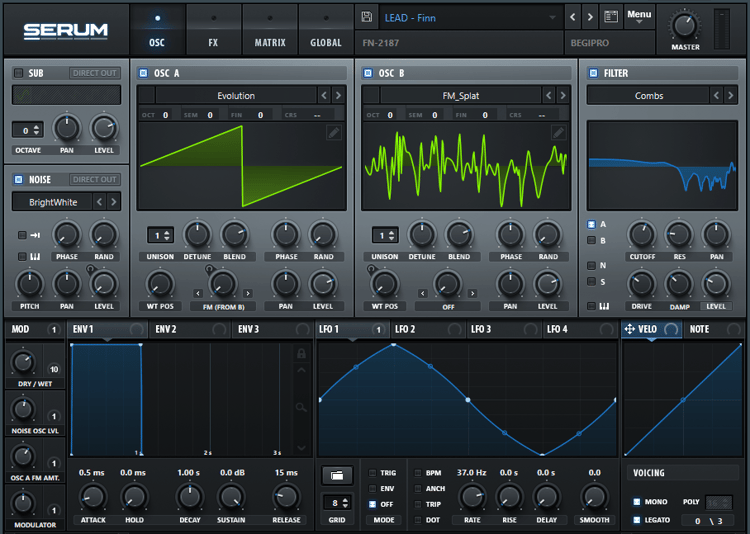Viewport: 750px width, 534px height.
Task: Click the filter CUTOFF knob
Action: tap(641, 235)
